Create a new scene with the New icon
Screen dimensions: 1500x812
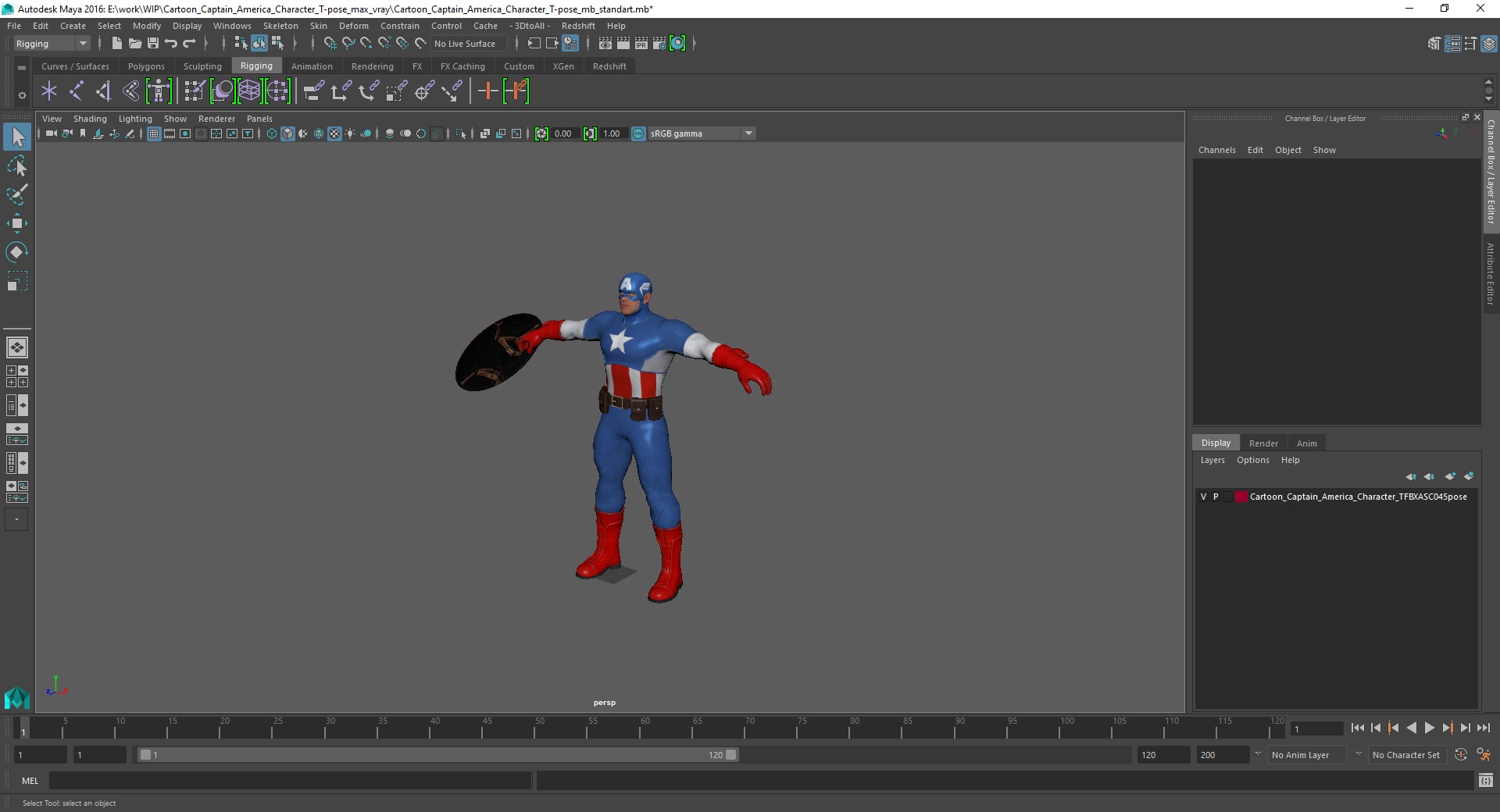pyautogui.click(x=116, y=44)
